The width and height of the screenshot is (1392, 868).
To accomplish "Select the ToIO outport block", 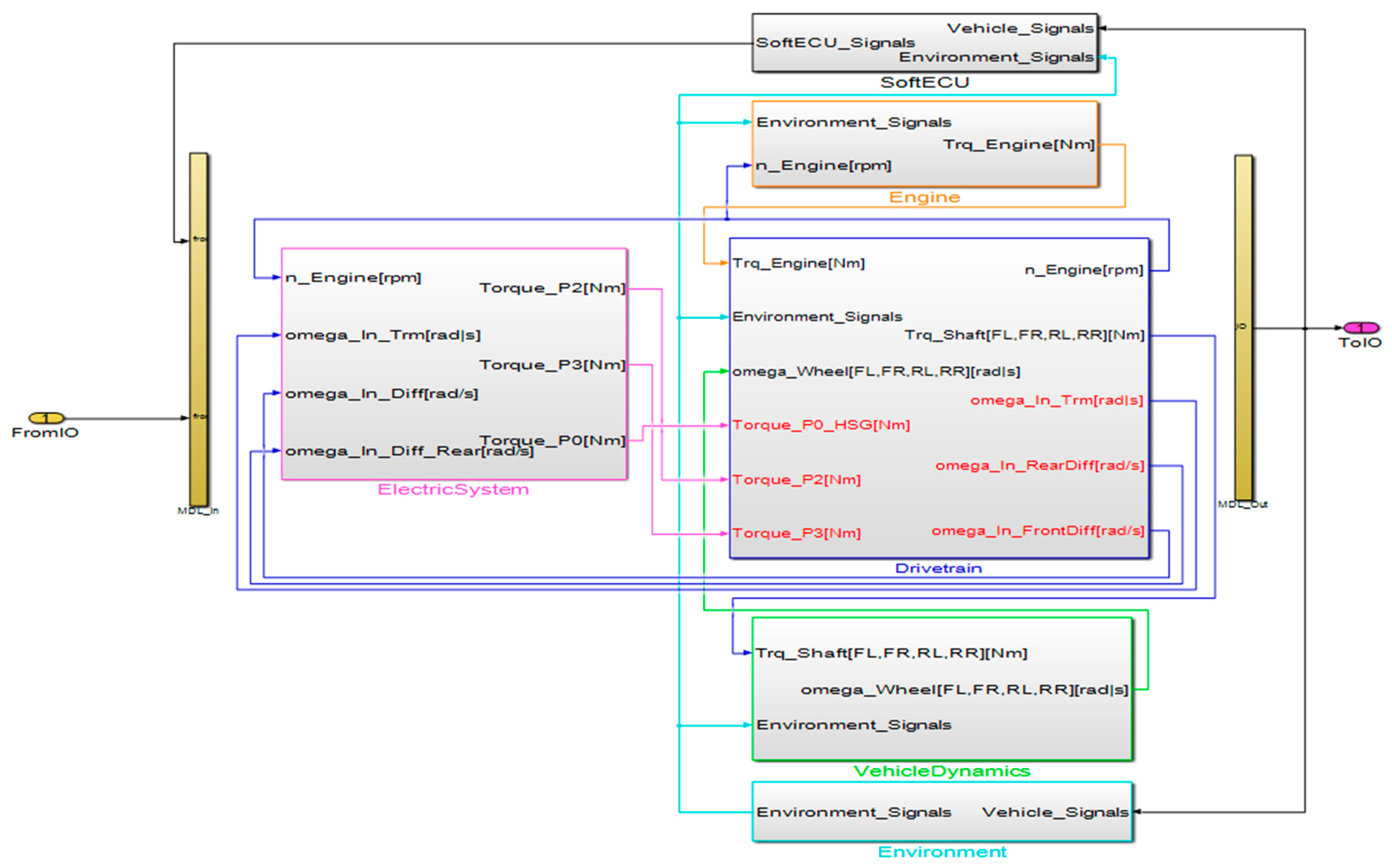I will tap(1360, 328).
